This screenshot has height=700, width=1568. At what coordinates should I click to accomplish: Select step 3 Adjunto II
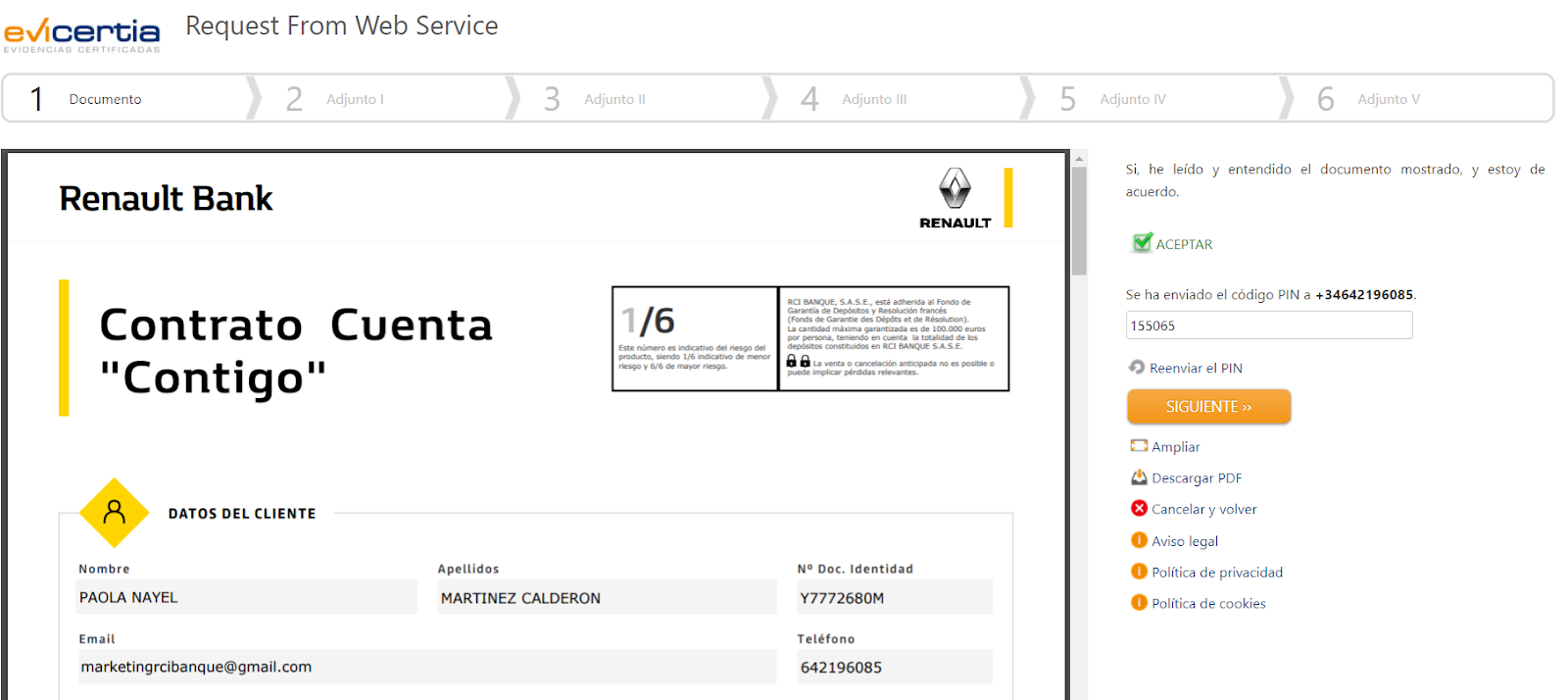[x=642, y=98]
